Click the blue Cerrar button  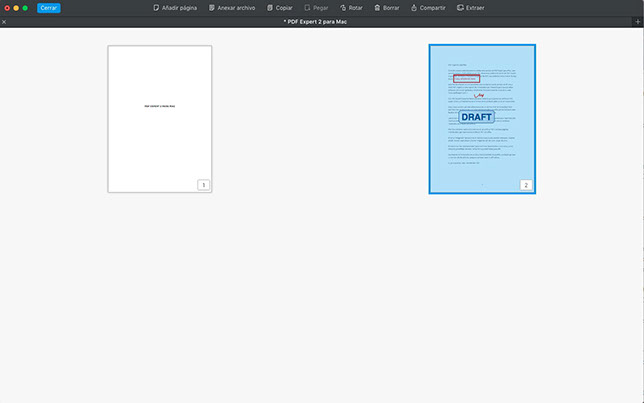coord(48,8)
